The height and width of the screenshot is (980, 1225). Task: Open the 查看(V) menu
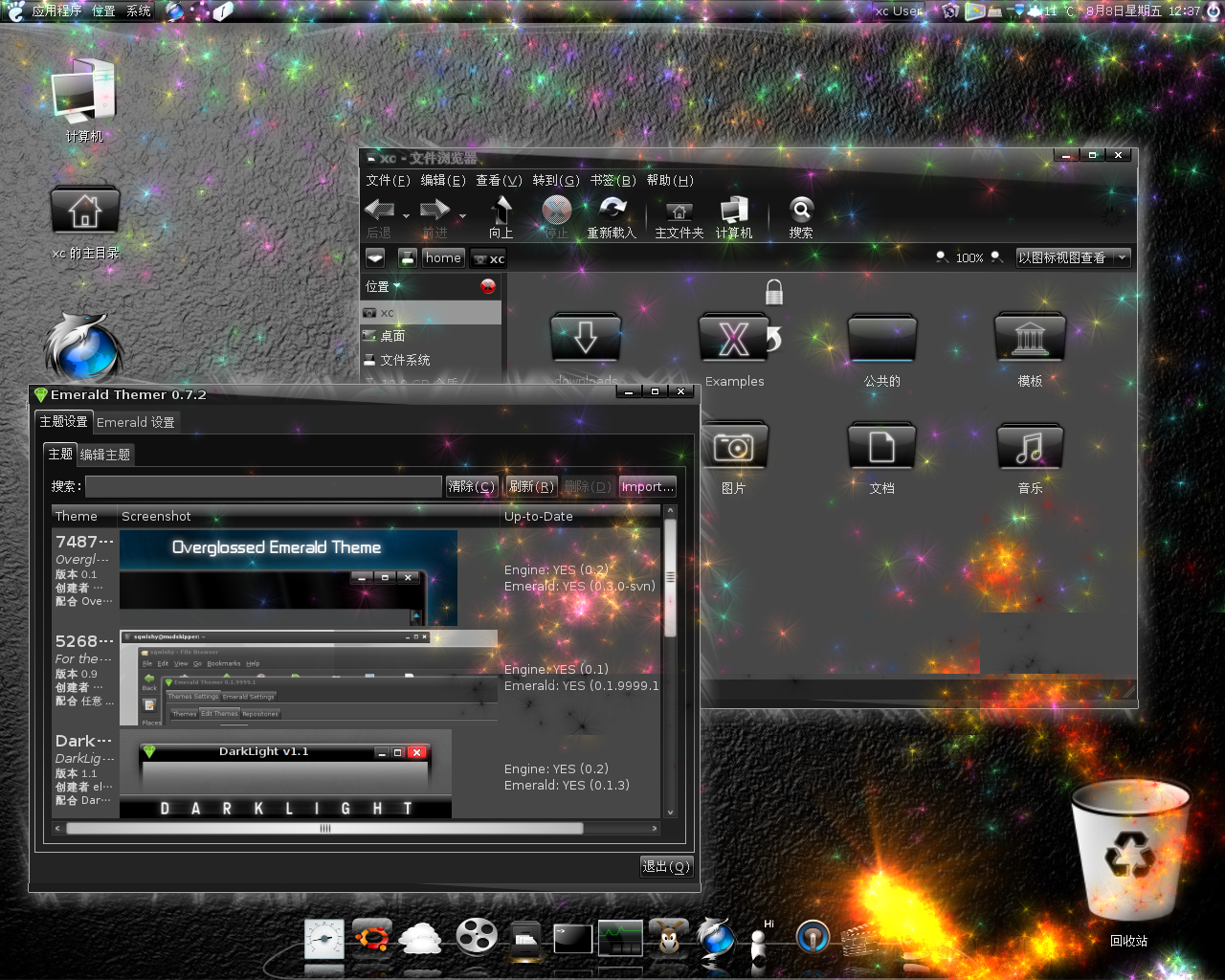pyautogui.click(x=499, y=180)
